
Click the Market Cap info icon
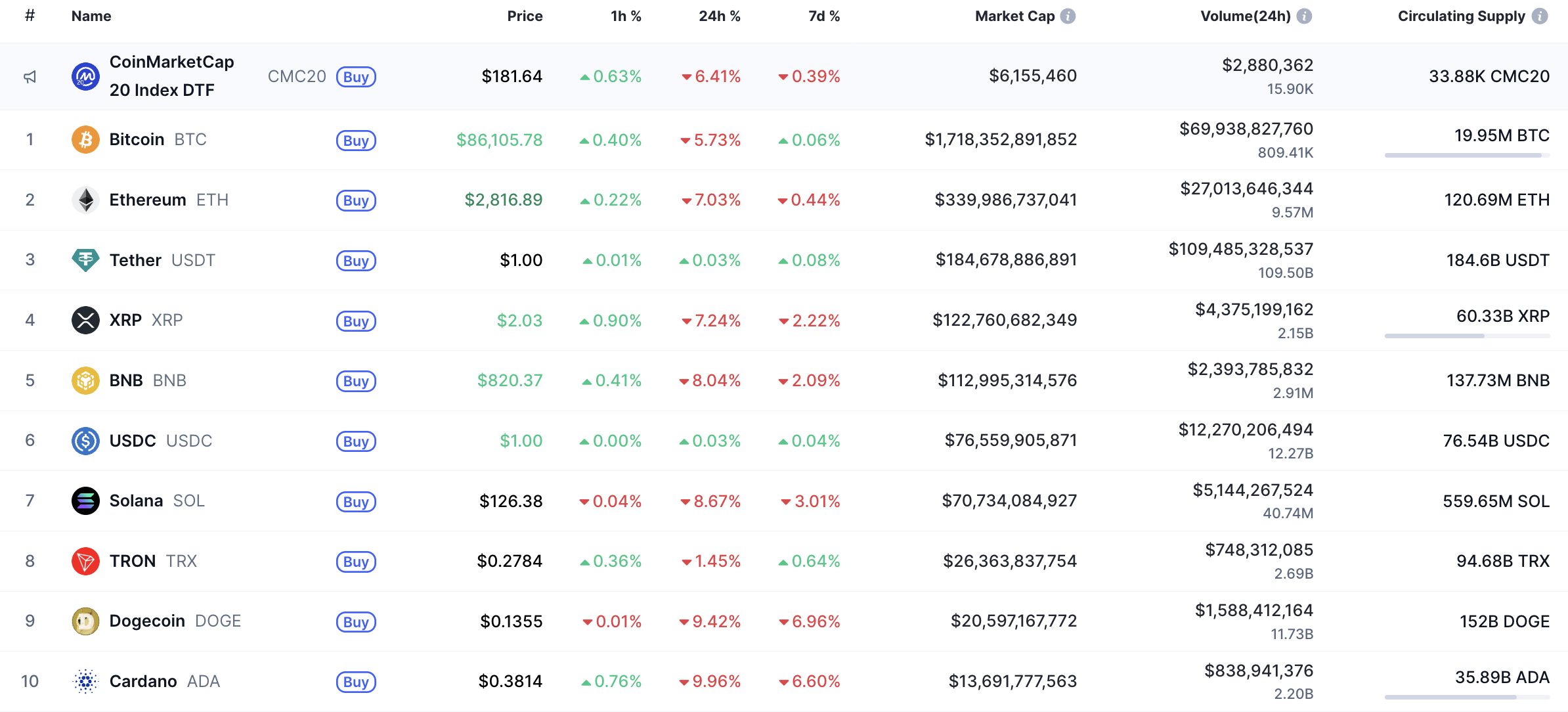click(x=1068, y=16)
